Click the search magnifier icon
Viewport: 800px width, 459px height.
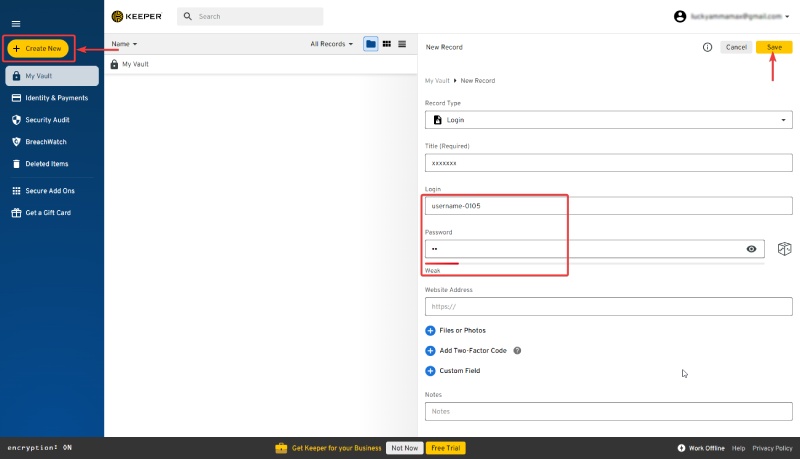(x=188, y=16)
